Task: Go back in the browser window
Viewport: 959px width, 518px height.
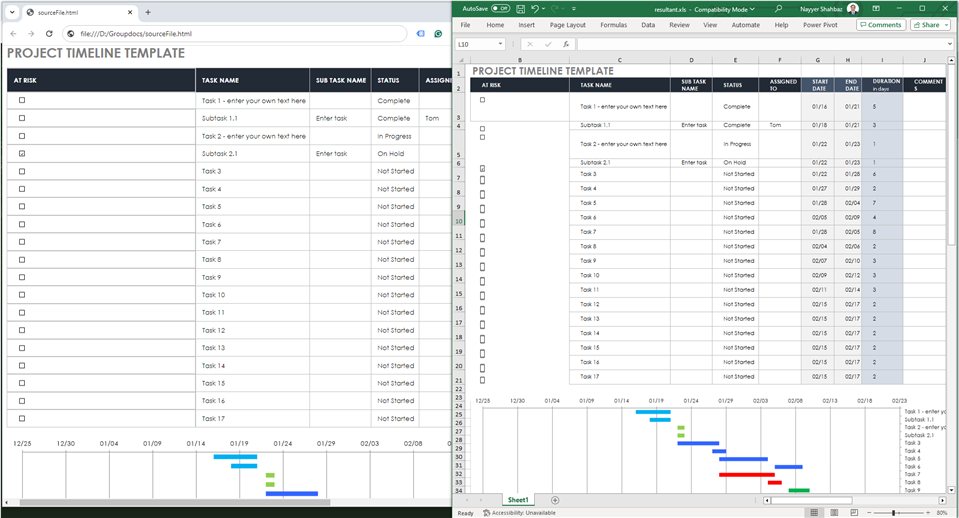Action: [13, 34]
